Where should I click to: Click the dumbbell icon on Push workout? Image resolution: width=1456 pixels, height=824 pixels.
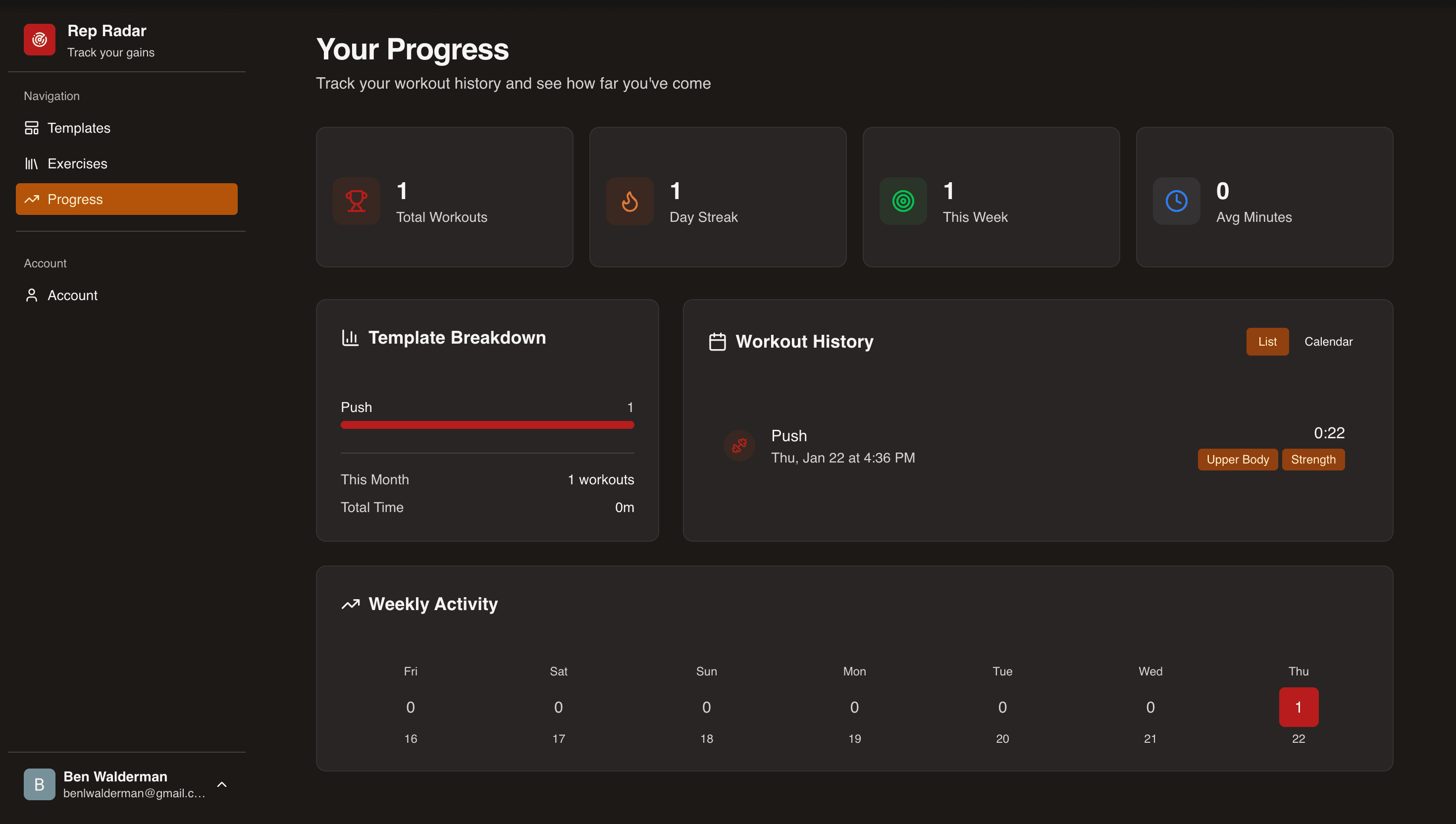[739, 446]
